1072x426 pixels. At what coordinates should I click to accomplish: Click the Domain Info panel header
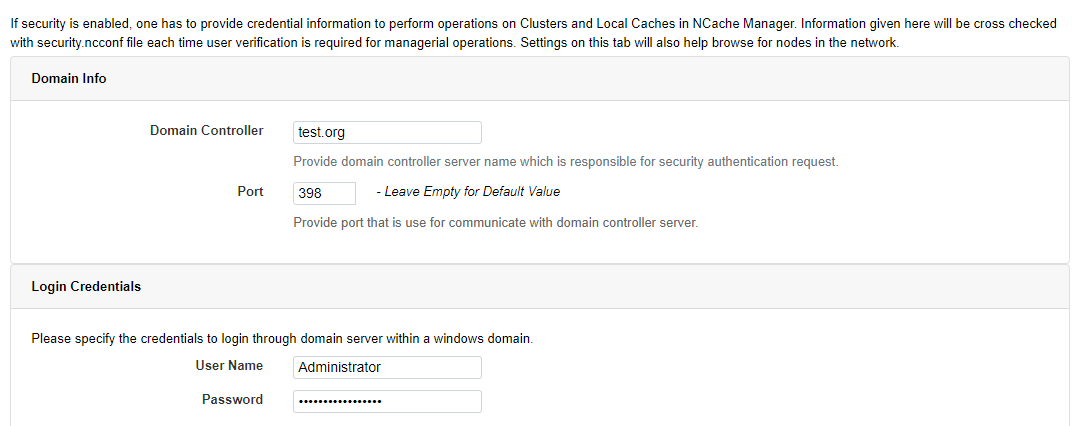[x=539, y=79]
